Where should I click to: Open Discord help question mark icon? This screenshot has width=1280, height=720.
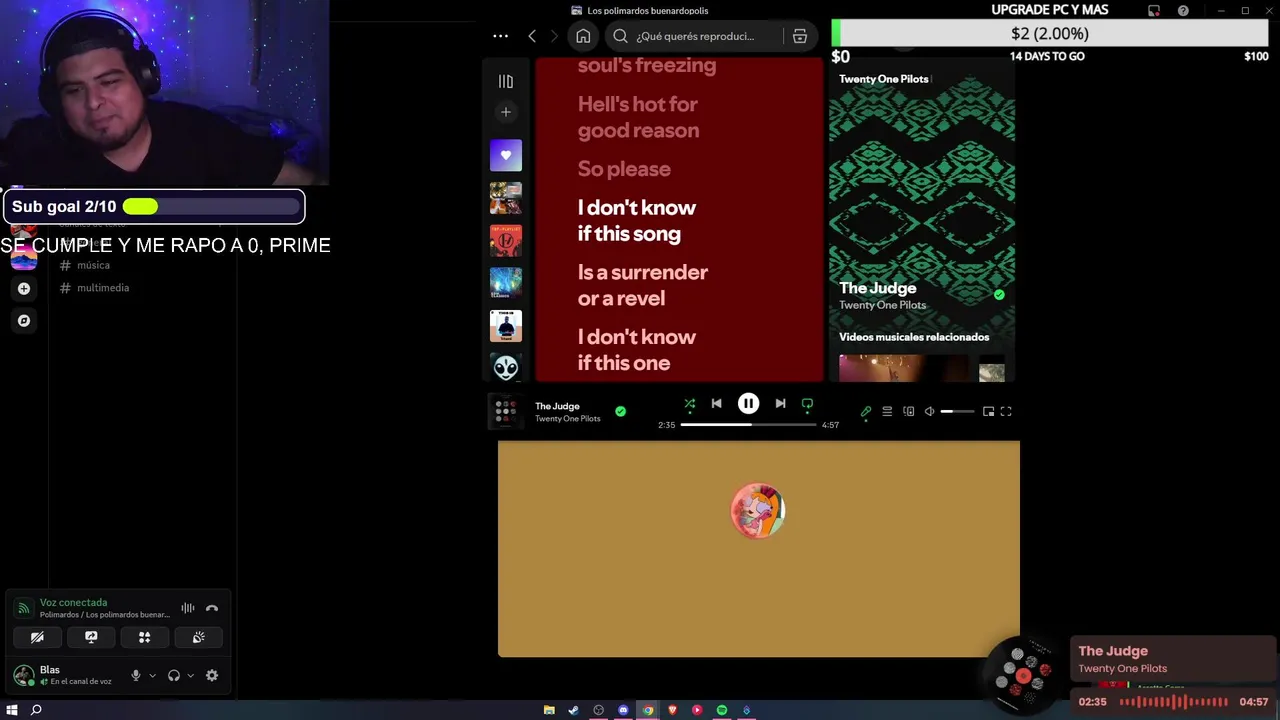pos(1183,11)
